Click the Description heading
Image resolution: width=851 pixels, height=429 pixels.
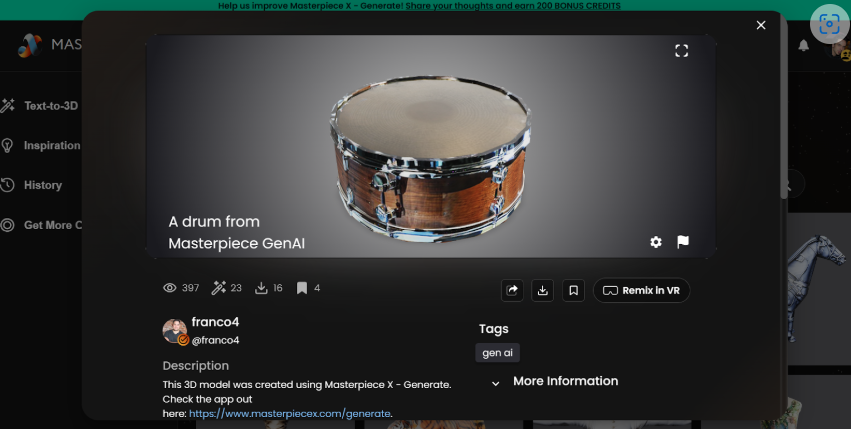[x=196, y=366]
